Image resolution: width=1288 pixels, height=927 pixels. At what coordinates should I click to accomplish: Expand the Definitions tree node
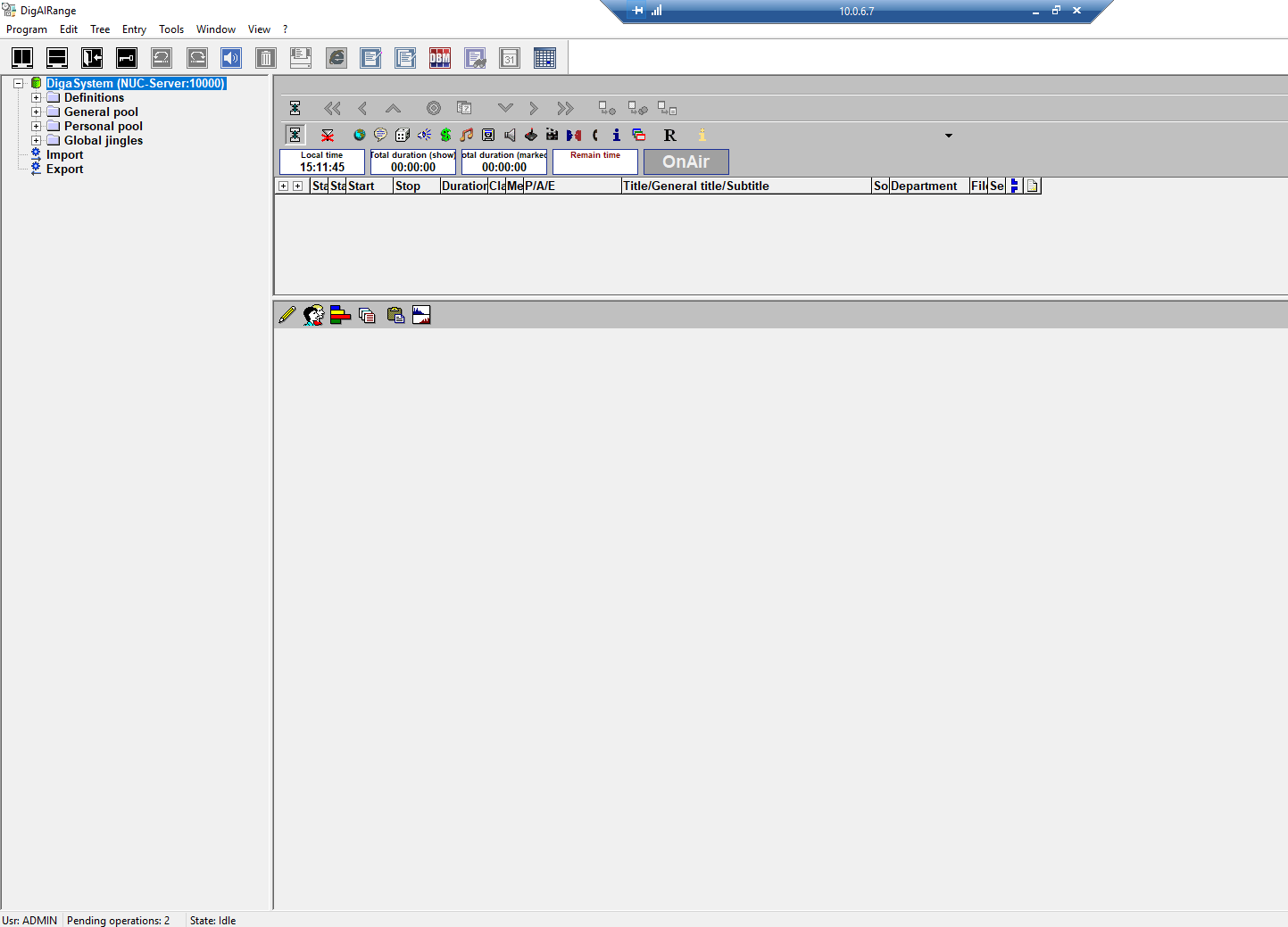37,98
